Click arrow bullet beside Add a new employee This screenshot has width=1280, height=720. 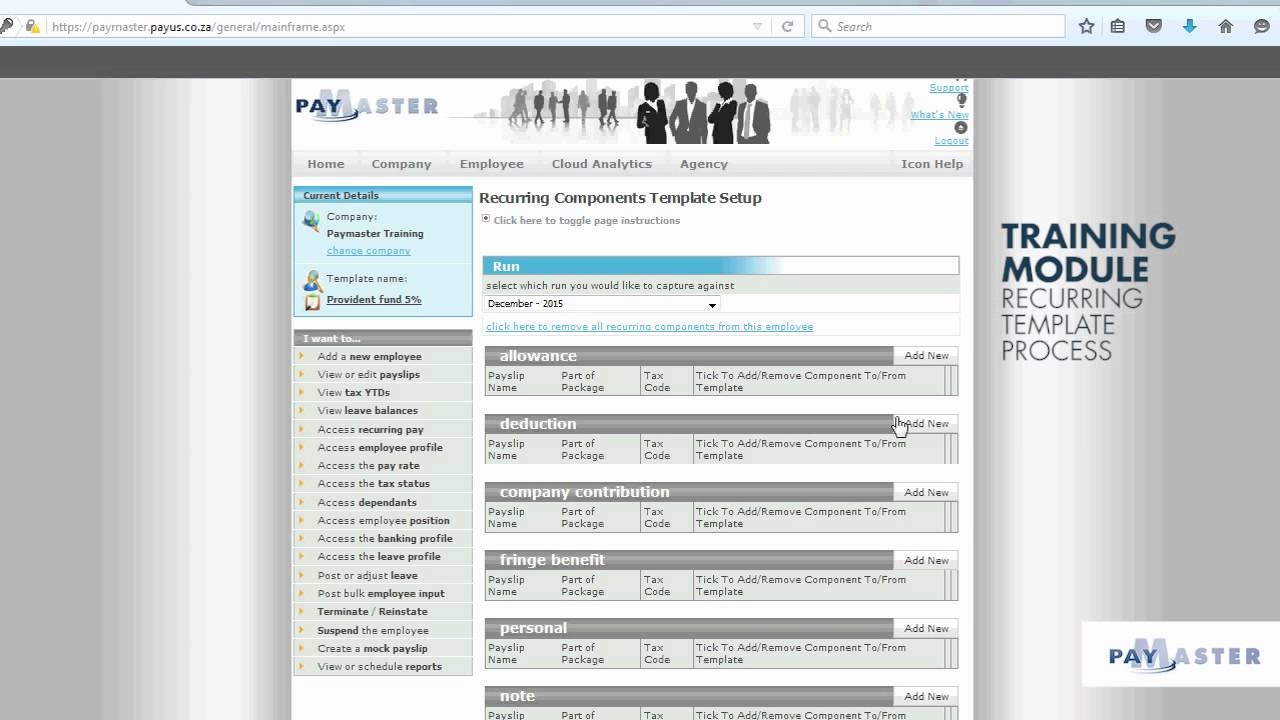[x=301, y=356]
